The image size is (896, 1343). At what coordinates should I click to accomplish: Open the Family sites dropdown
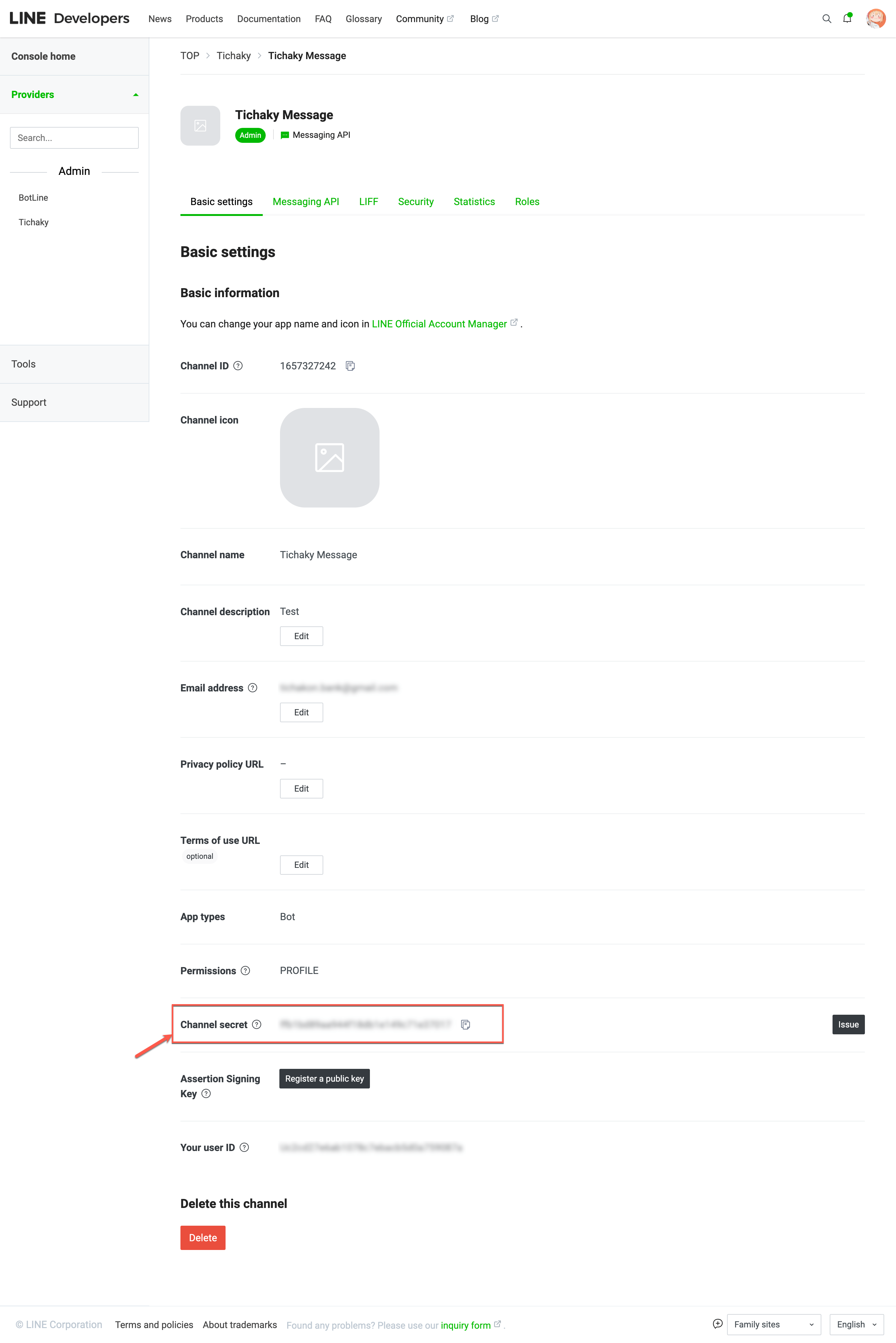pos(774,1324)
